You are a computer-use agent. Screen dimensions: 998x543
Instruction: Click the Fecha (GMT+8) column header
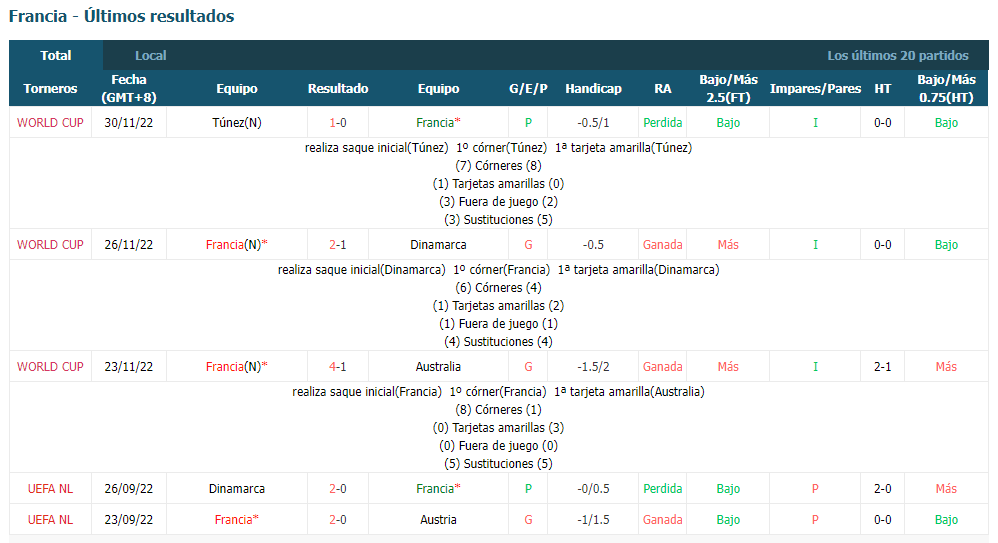(x=129, y=88)
